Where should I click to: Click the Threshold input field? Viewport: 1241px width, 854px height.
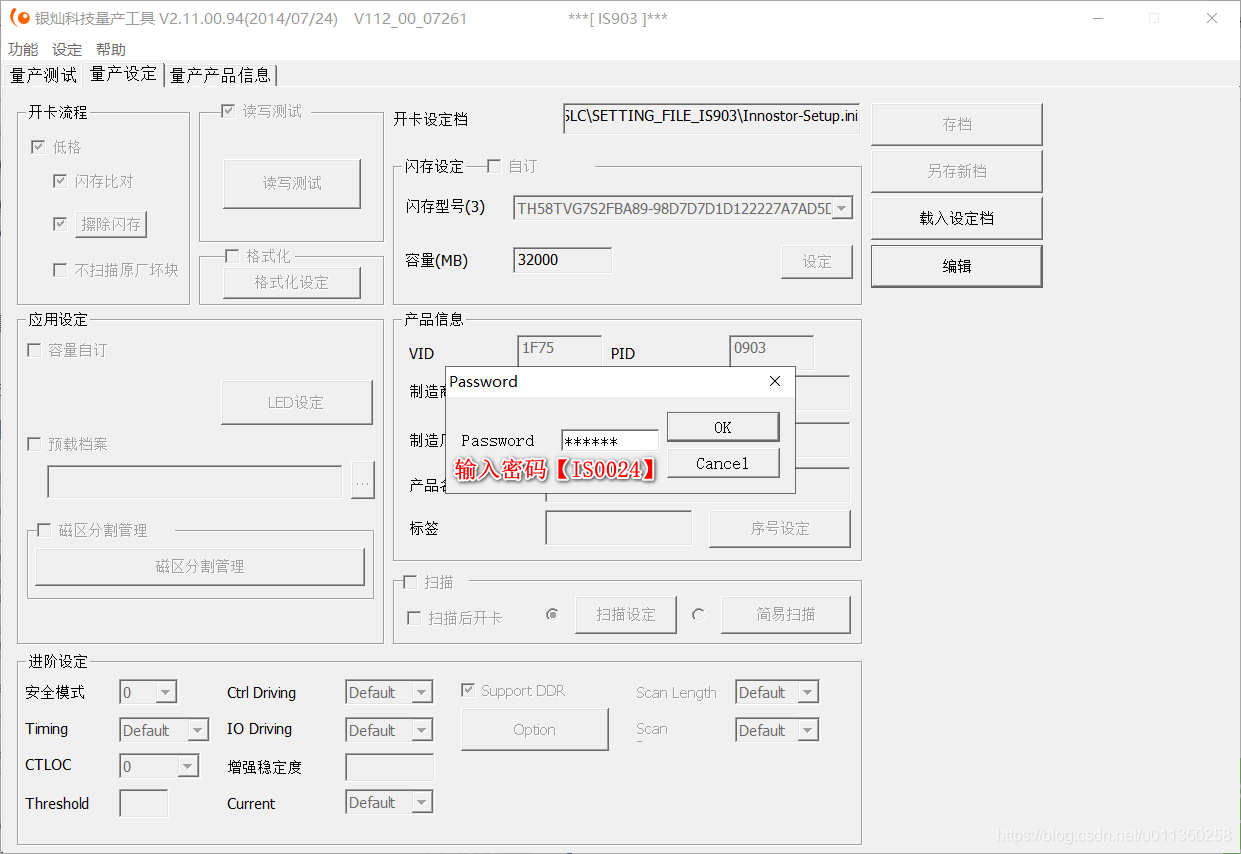[x=144, y=803]
